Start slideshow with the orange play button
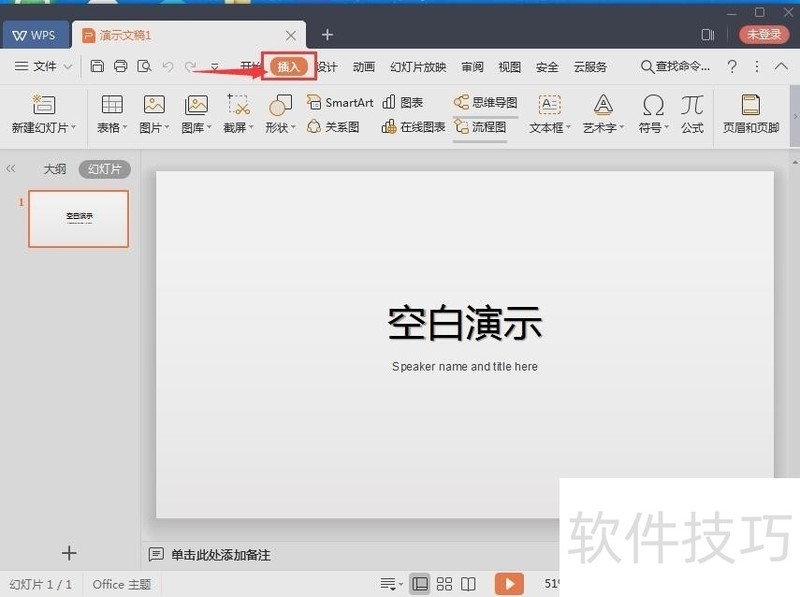 (509, 583)
